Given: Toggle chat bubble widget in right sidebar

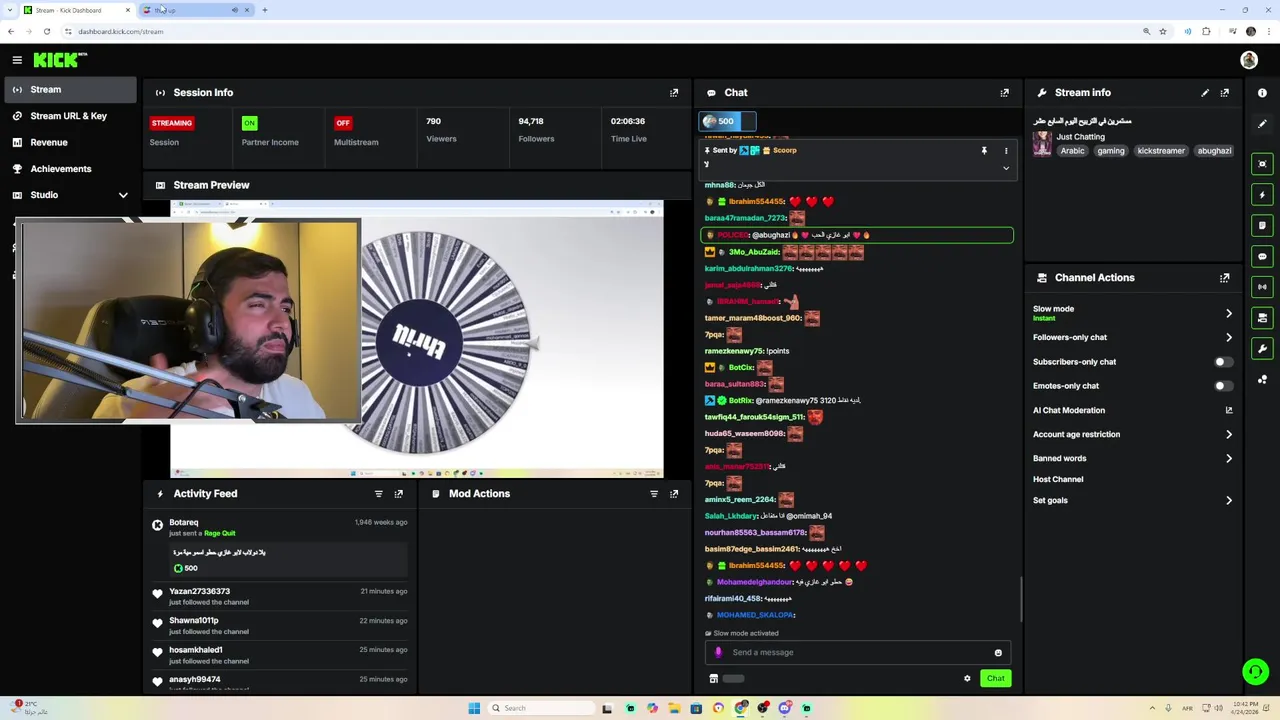Looking at the screenshot, I should (x=1262, y=257).
